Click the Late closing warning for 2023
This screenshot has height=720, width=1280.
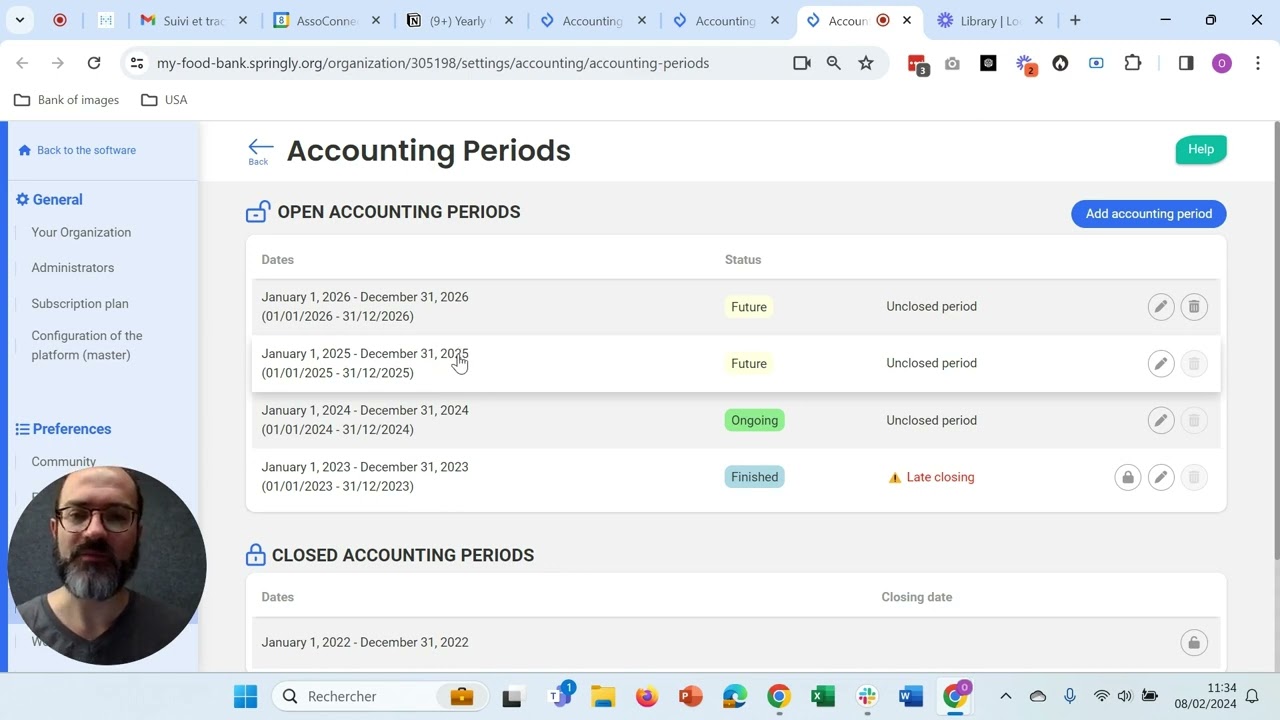[931, 477]
